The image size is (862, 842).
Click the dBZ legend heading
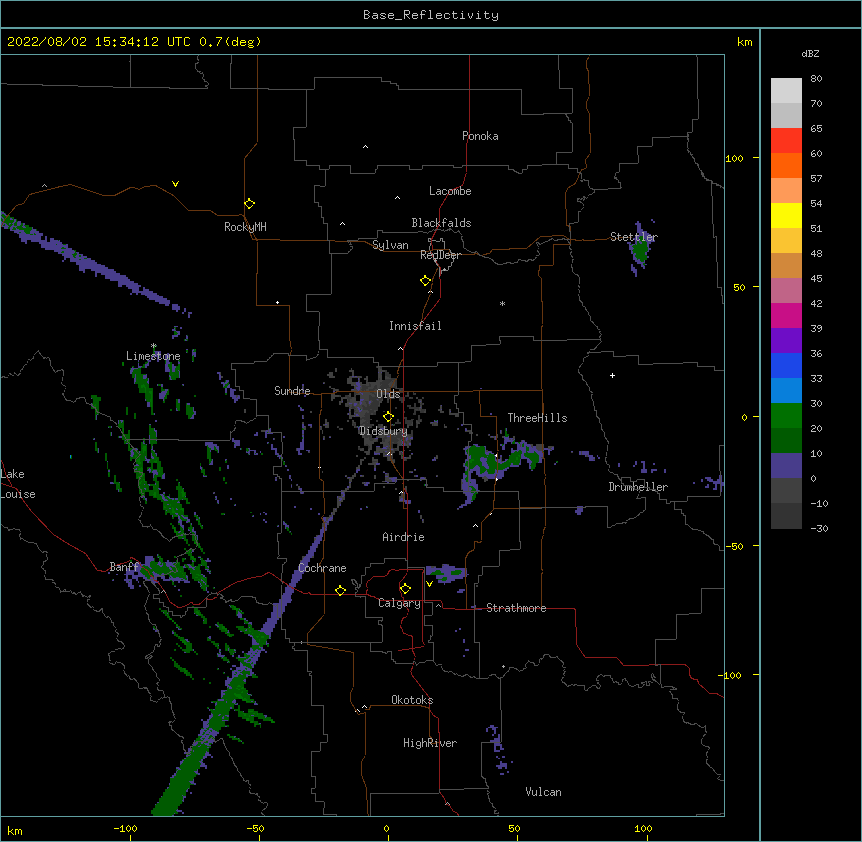pyautogui.click(x=810, y=53)
